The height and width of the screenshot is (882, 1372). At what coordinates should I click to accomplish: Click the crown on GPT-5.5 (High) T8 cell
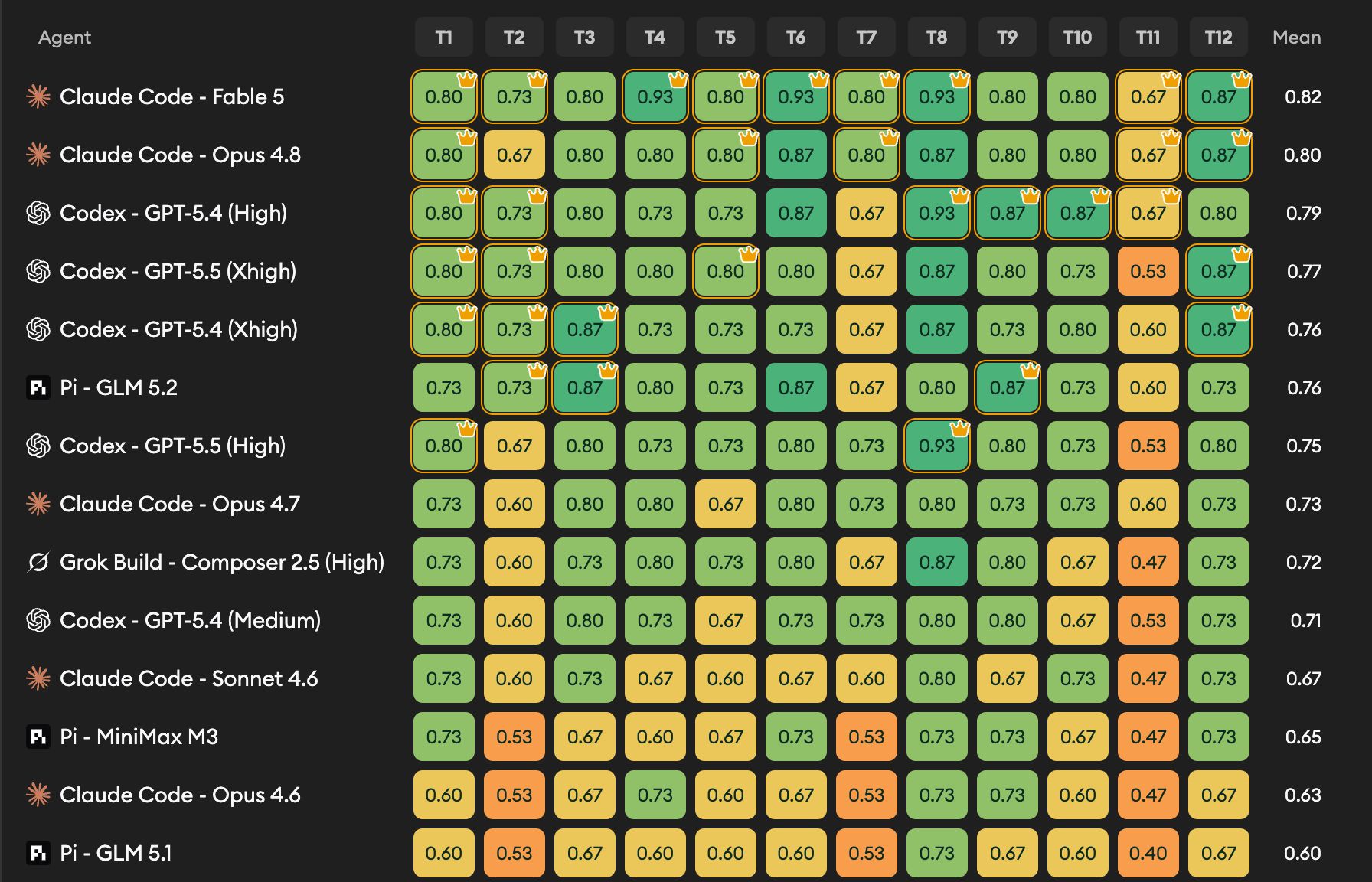pyautogui.click(x=960, y=428)
